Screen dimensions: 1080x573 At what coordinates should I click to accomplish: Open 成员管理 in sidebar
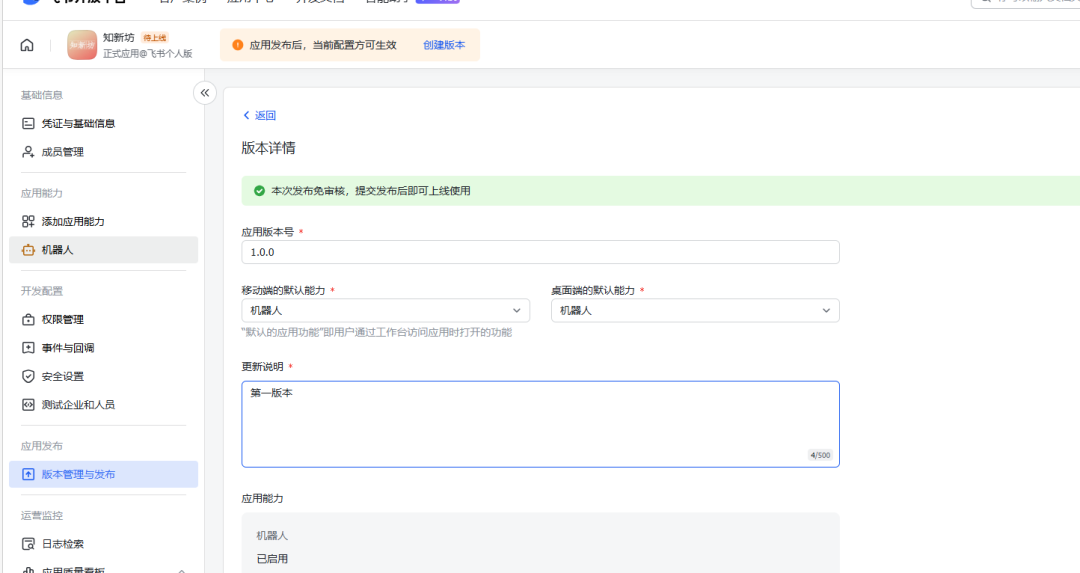tap(62, 152)
